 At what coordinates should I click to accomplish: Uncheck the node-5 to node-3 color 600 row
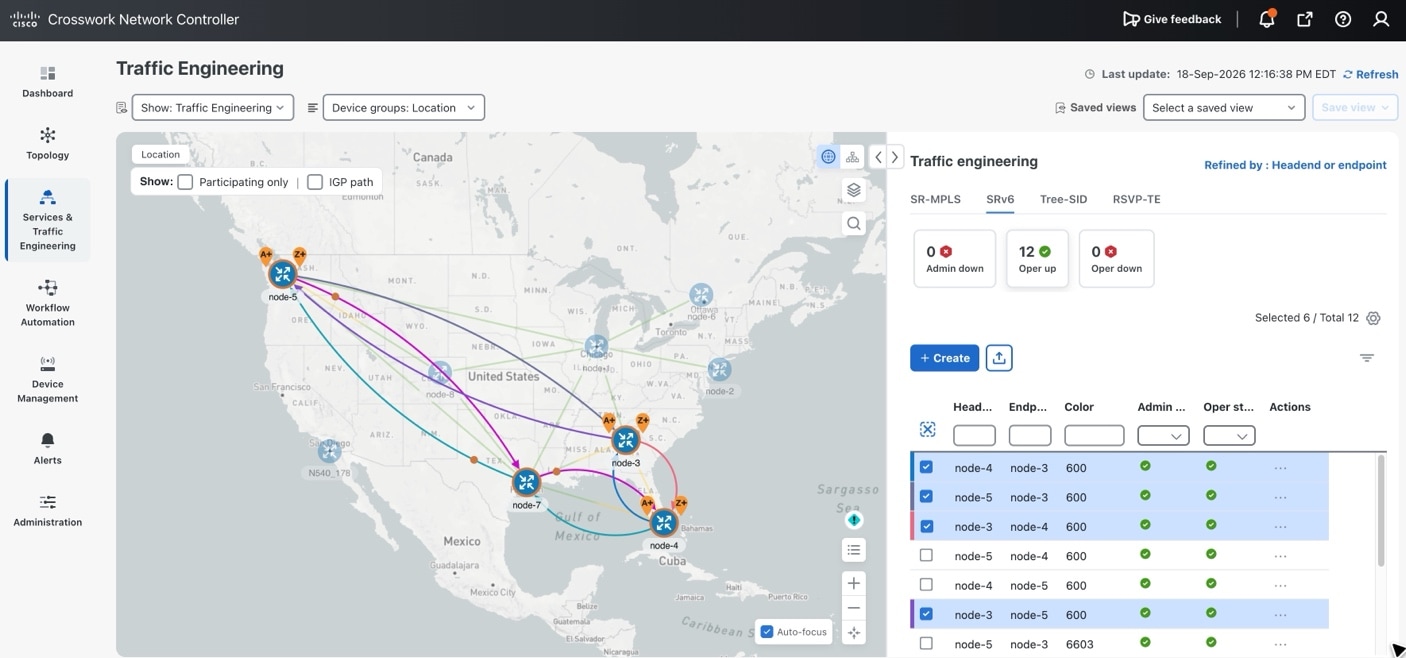(x=926, y=497)
